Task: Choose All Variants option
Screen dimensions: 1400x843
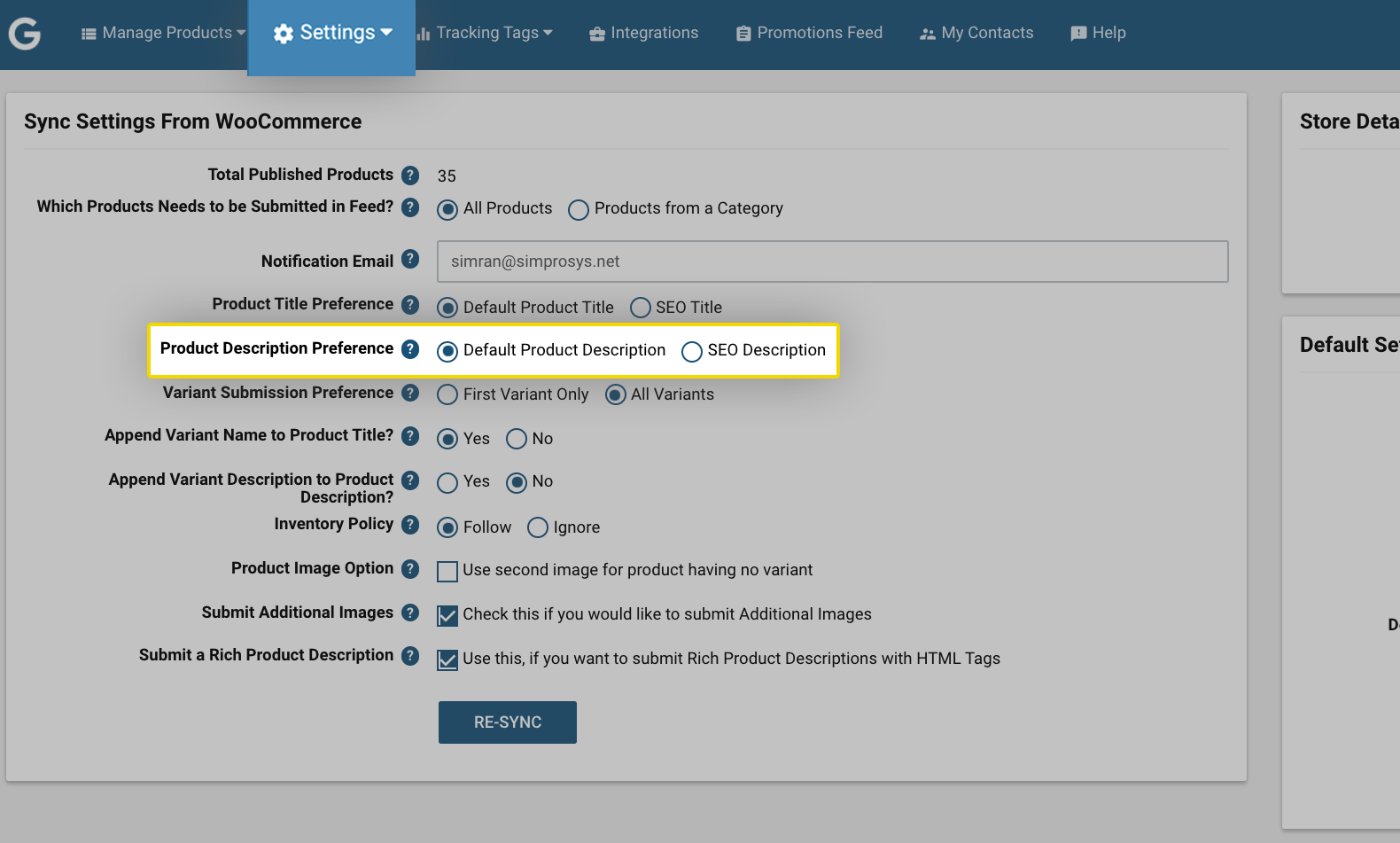Action: pyautogui.click(x=616, y=394)
